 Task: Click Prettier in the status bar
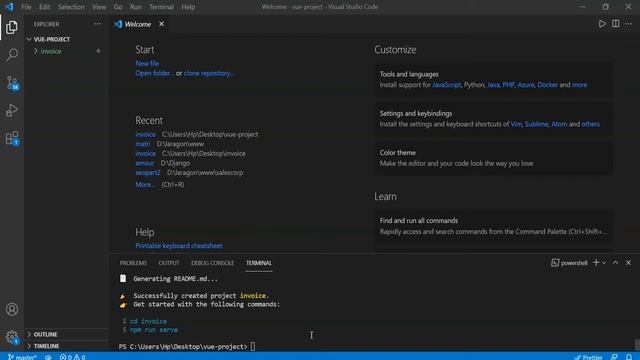point(588,357)
